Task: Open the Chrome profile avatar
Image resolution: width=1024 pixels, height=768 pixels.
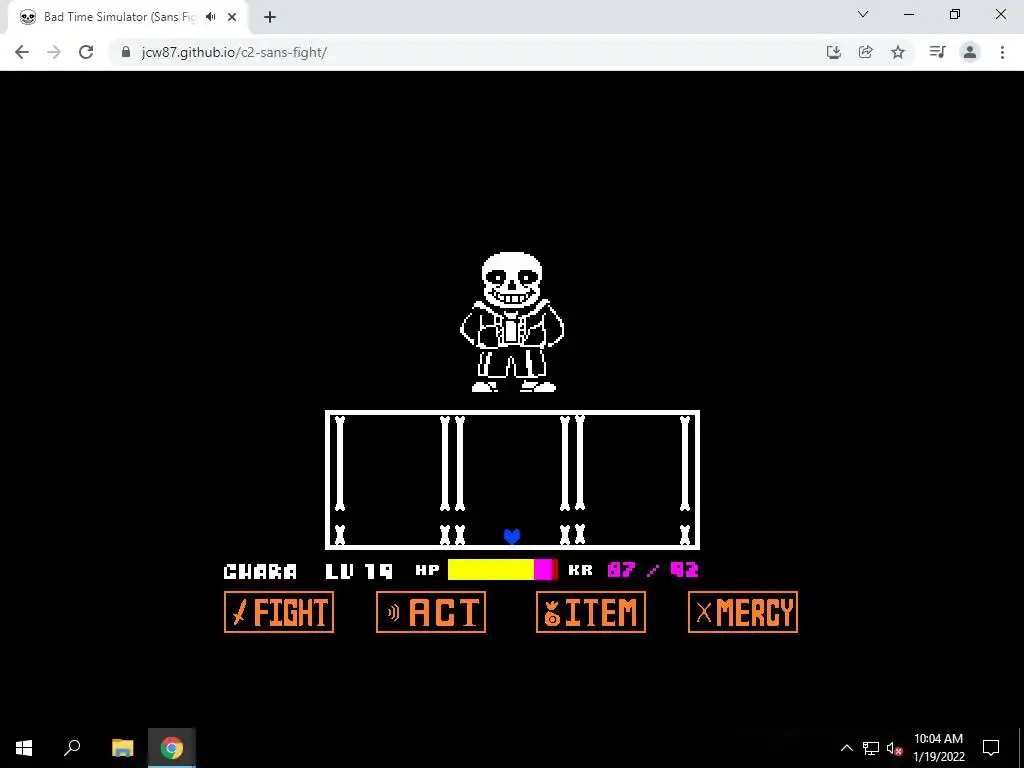Action: tap(970, 52)
